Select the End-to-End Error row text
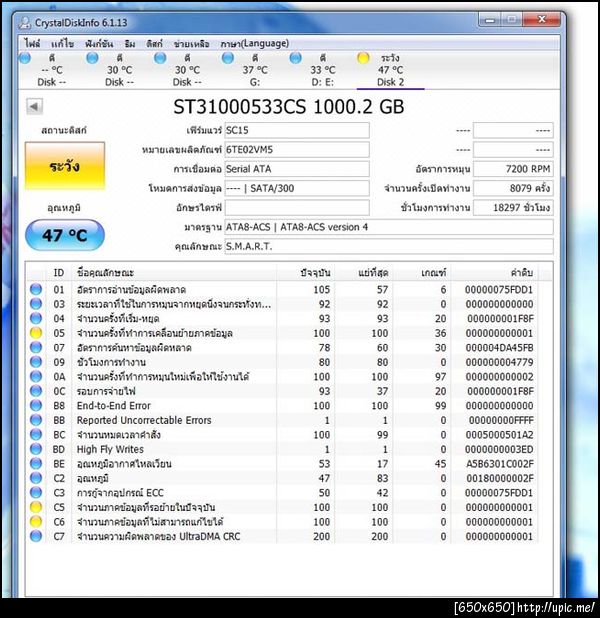The width and height of the screenshot is (600, 618). click(x=114, y=406)
